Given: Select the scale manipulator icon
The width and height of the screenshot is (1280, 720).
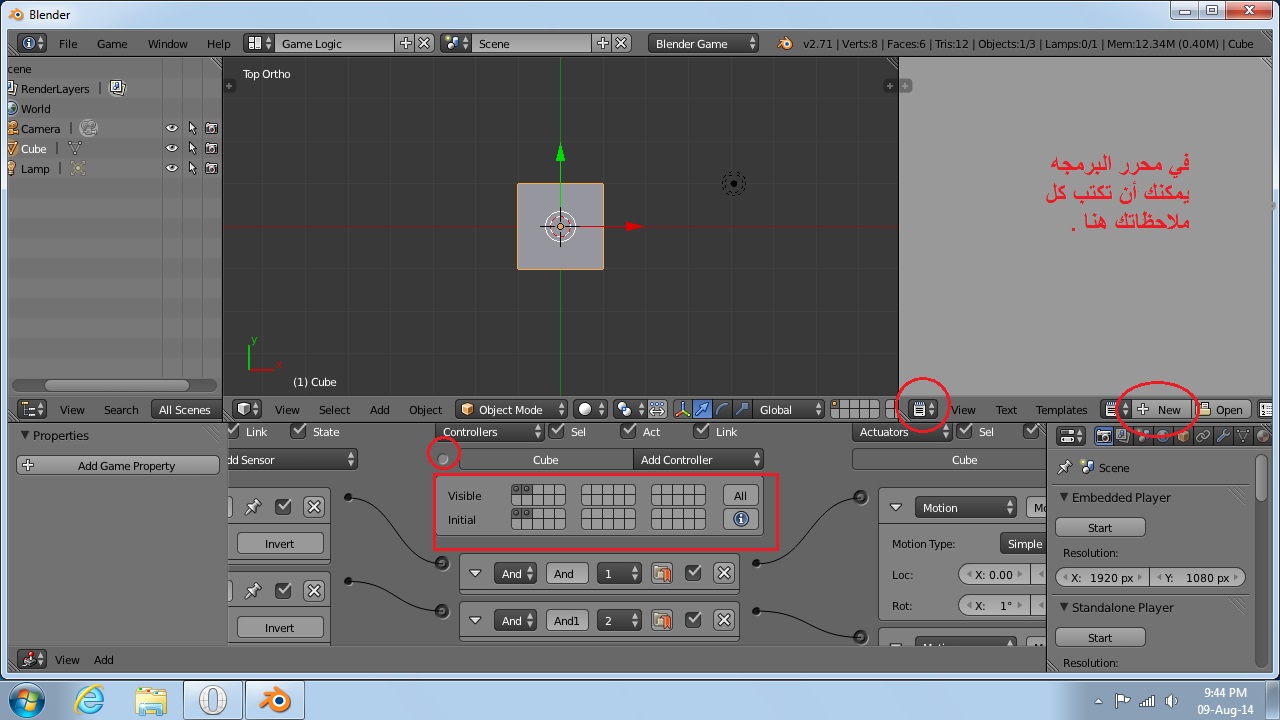Looking at the screenshot, I should 742,409.
